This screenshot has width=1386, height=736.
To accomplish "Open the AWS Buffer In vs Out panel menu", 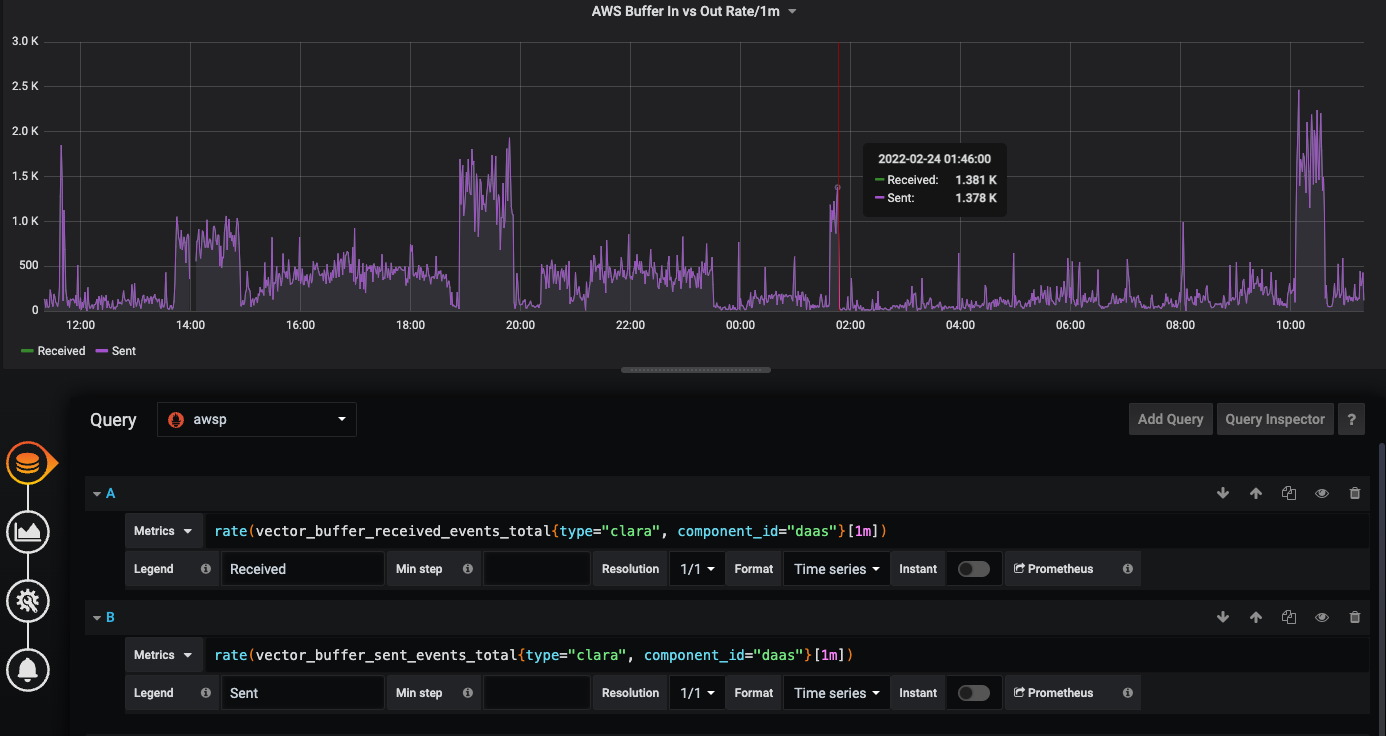I will (x=791, y=11).
